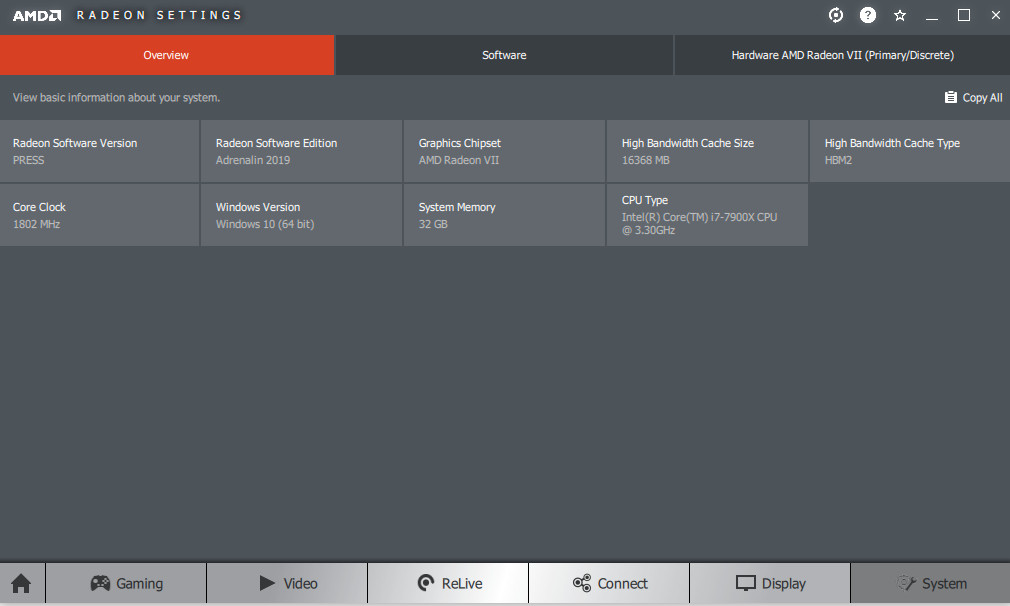The width and height of the screenshot is (1010, 606).
Task: Click the updates notification icon
Action: point(836,15)
